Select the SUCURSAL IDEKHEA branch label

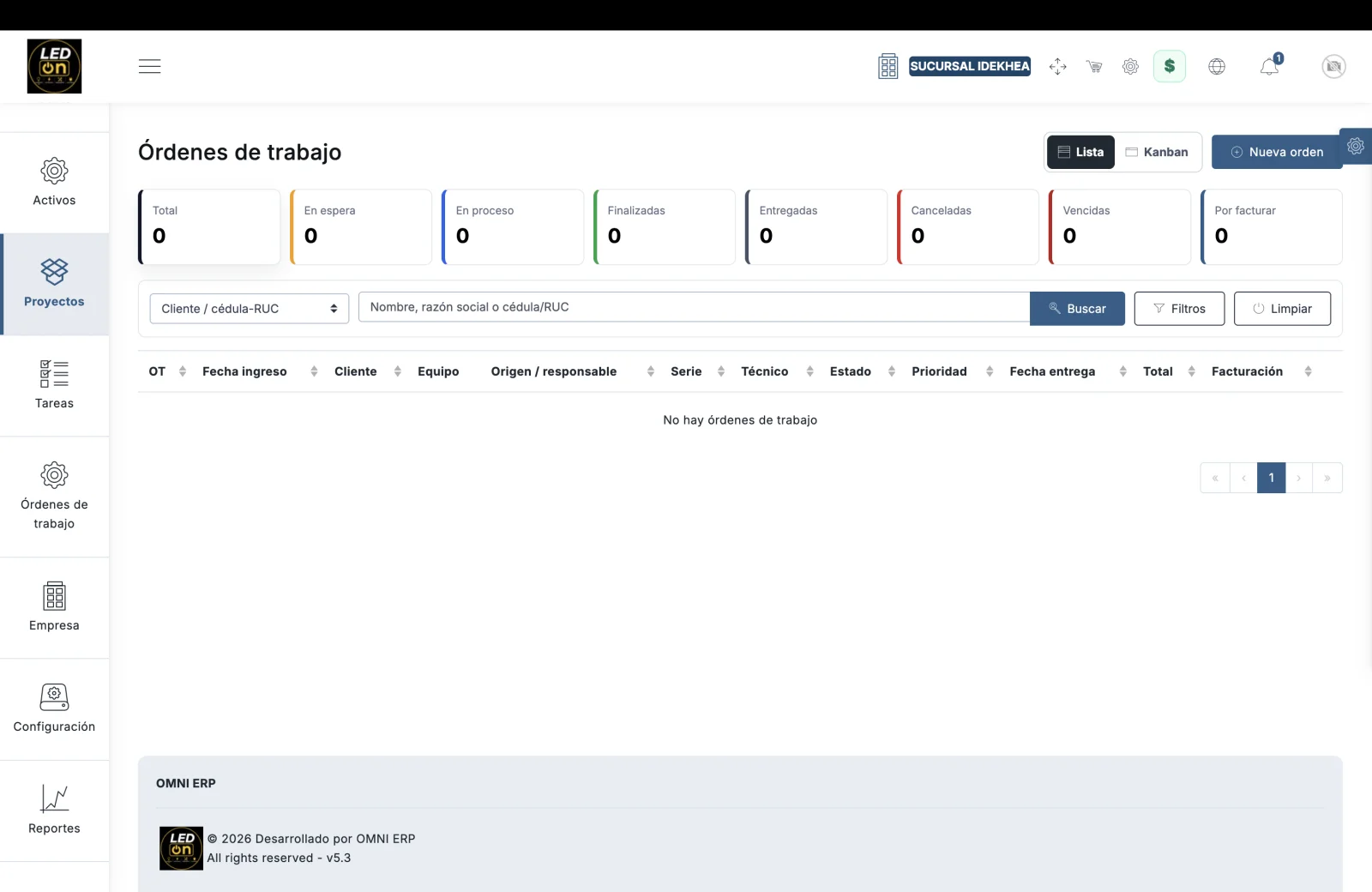pos(970,66)
